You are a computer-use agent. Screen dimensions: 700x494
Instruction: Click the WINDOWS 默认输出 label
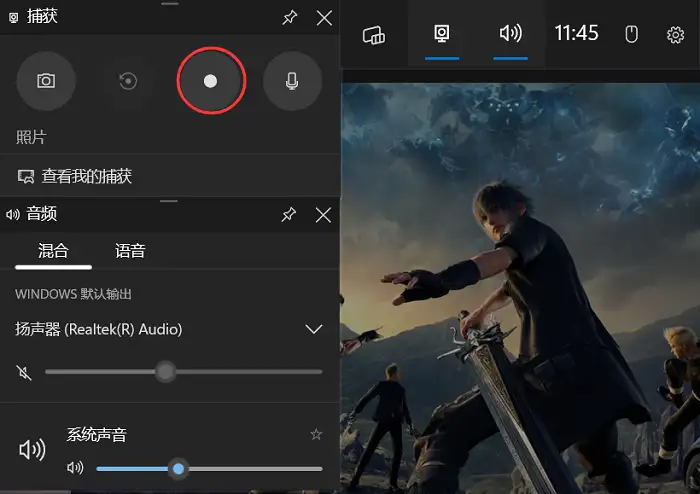[x=73, y=294]
